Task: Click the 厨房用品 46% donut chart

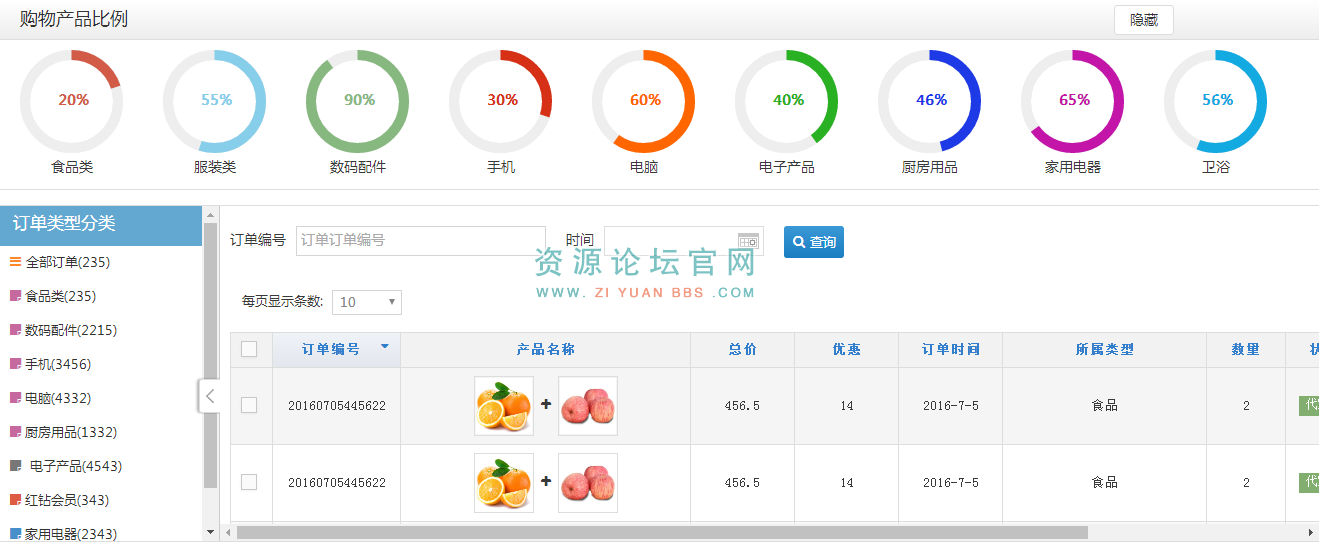Action: tap(930, 101)
